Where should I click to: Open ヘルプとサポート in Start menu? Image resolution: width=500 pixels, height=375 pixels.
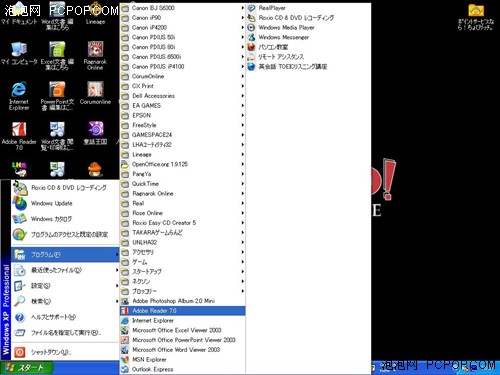65,317
